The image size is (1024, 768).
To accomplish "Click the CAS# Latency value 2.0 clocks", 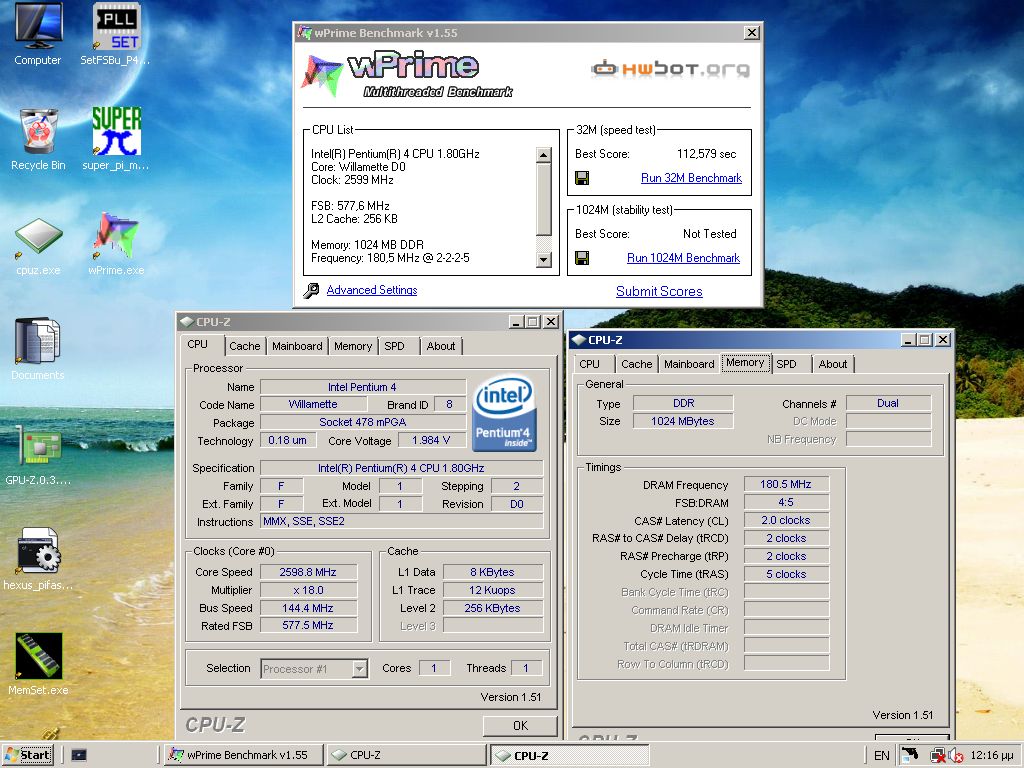I will coord(786,520).
